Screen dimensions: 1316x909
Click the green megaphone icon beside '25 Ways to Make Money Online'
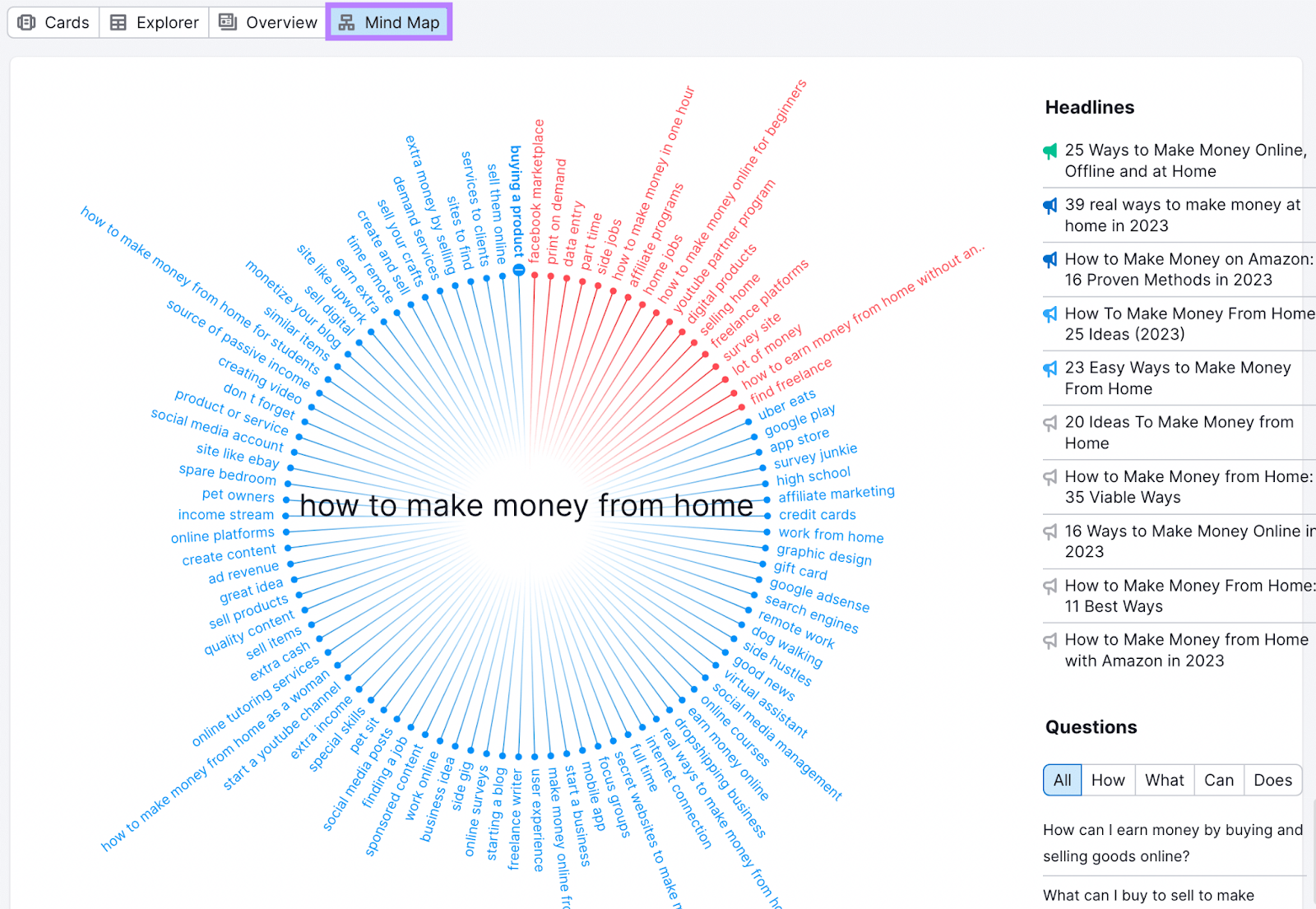(x=1049, y=151)
